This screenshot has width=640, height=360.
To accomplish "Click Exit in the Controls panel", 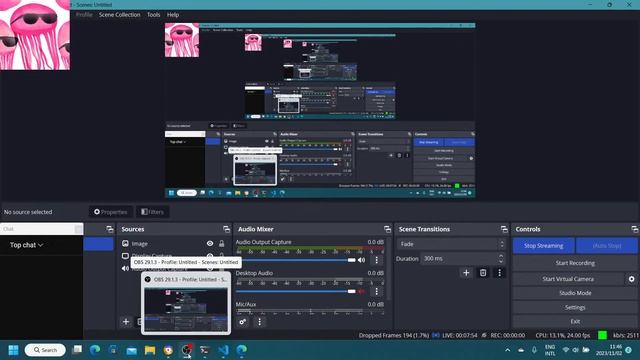I will point(575,321).
